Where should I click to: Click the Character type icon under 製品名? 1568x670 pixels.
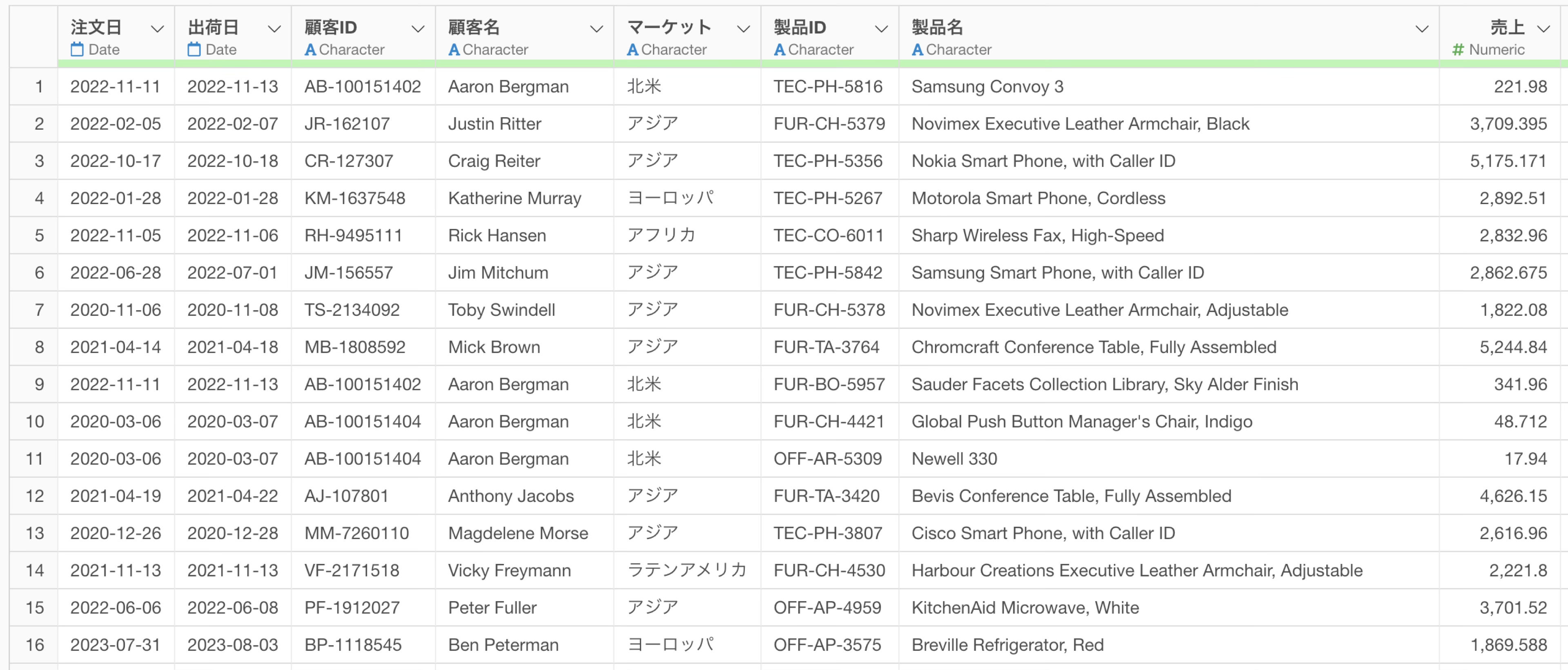coord(918,50)
